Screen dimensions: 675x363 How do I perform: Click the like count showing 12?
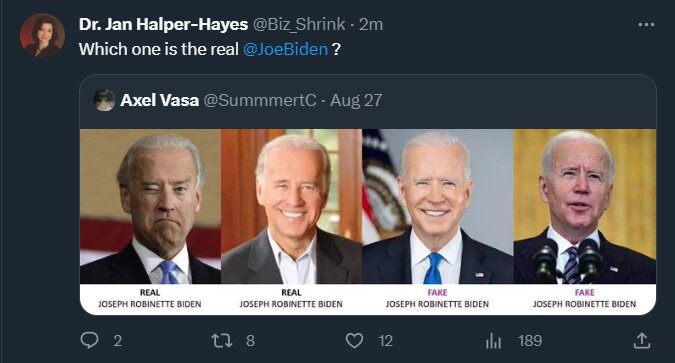[386, 341]
